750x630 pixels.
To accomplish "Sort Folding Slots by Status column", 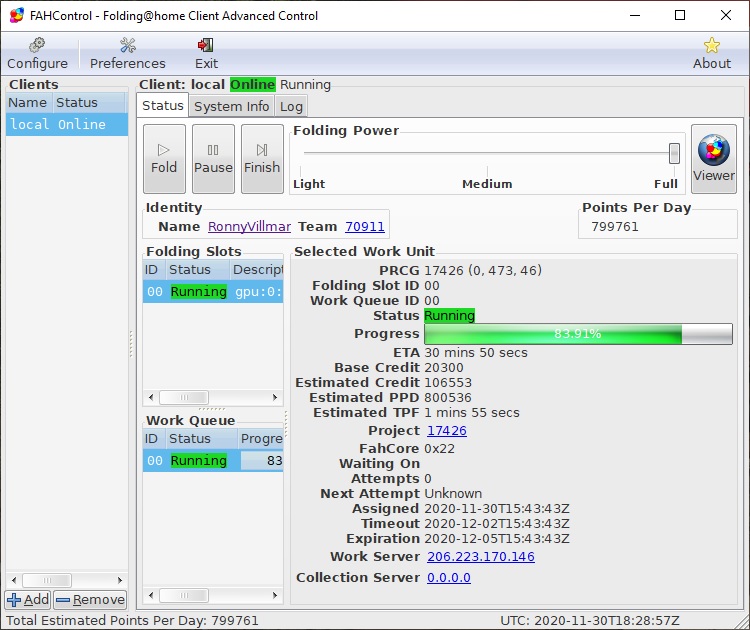I will click(x=198, y=270).
